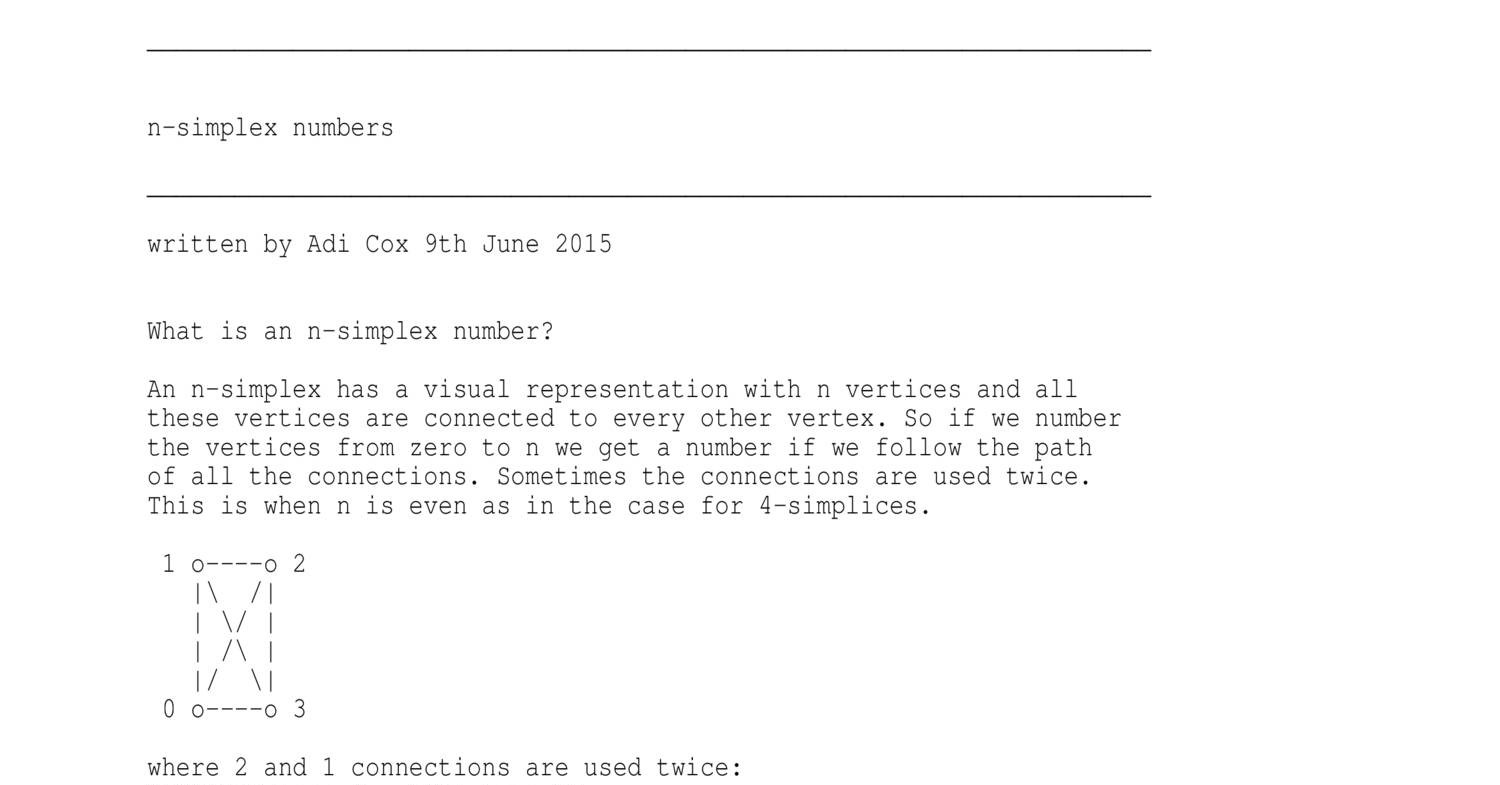Click the sentence "Sometimes the connections are used twice"

790,477
